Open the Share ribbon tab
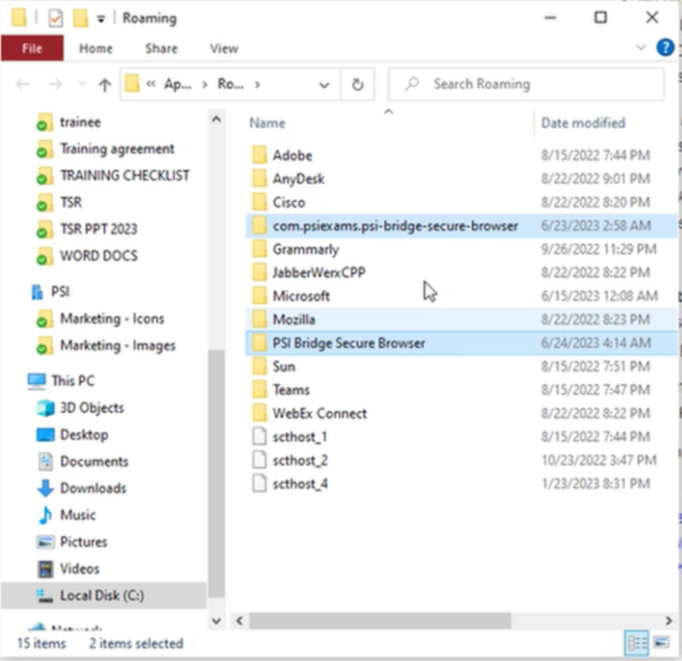This screenshot has width=682, height=661. coord(161,48)
